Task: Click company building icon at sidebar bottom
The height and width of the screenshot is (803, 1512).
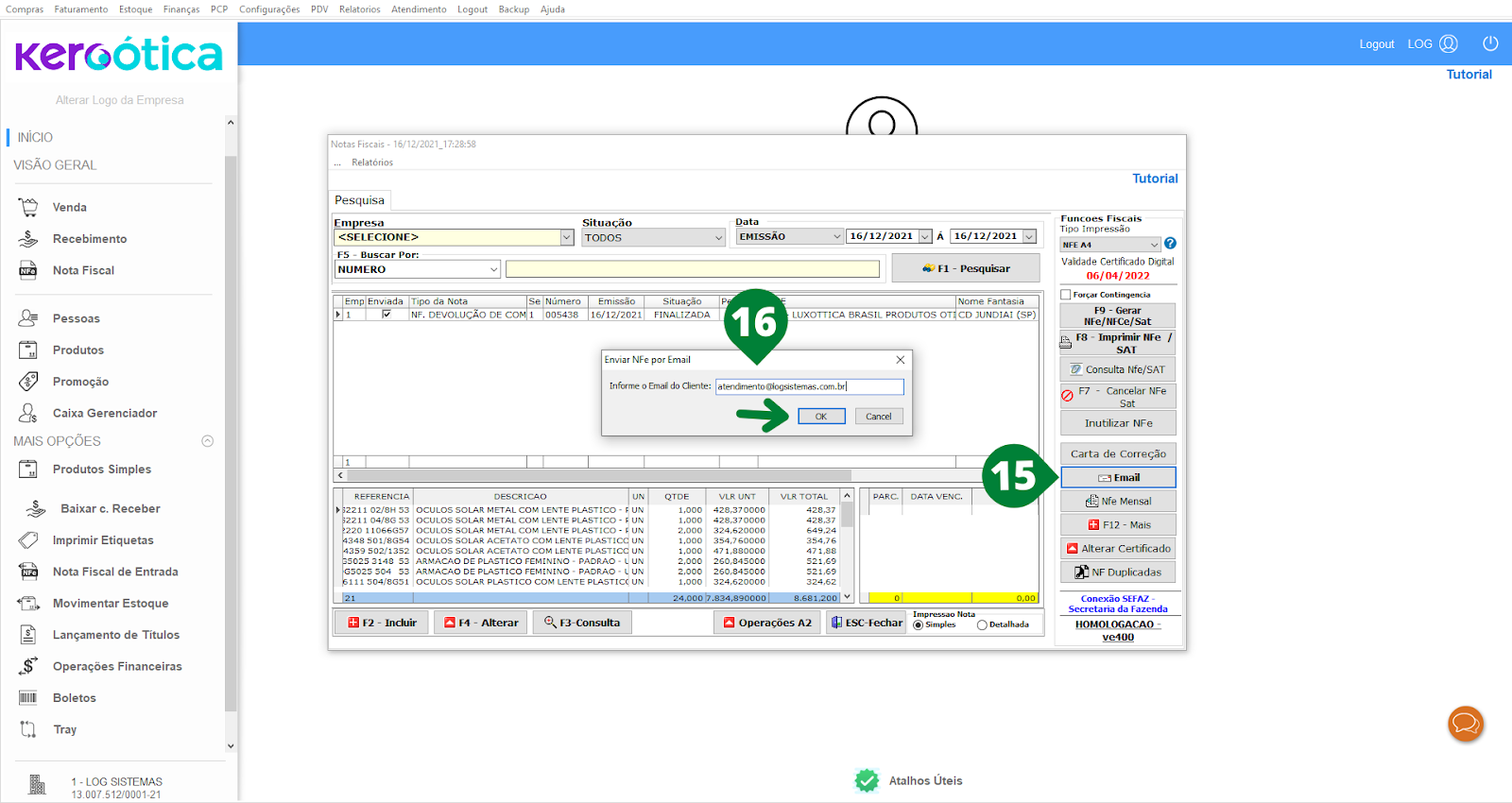Action: coord(37,784)
